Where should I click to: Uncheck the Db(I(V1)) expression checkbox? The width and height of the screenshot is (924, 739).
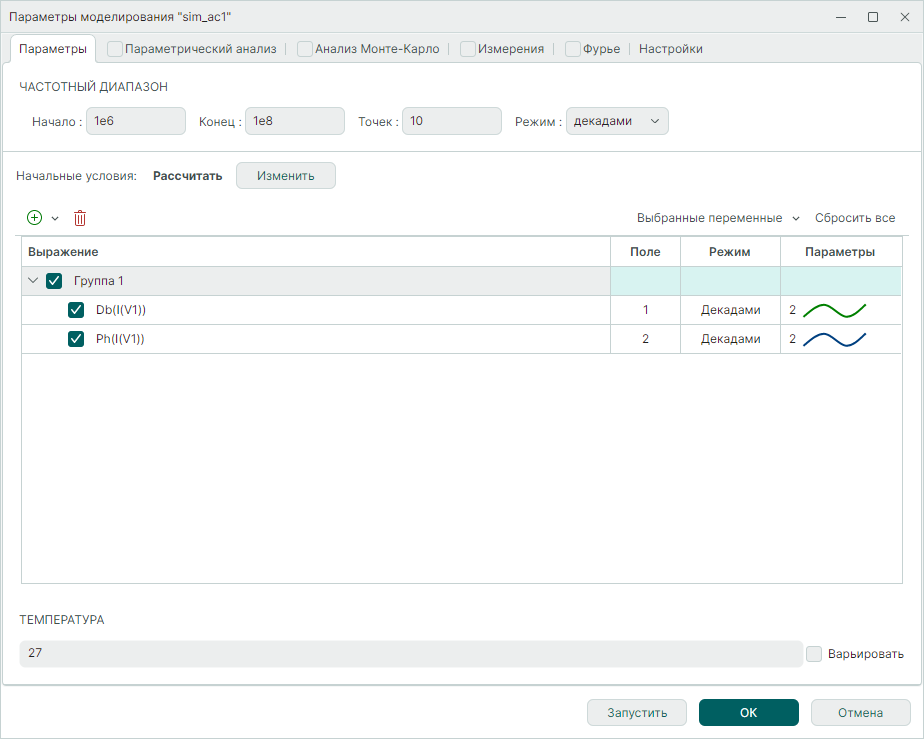(76, 310)
